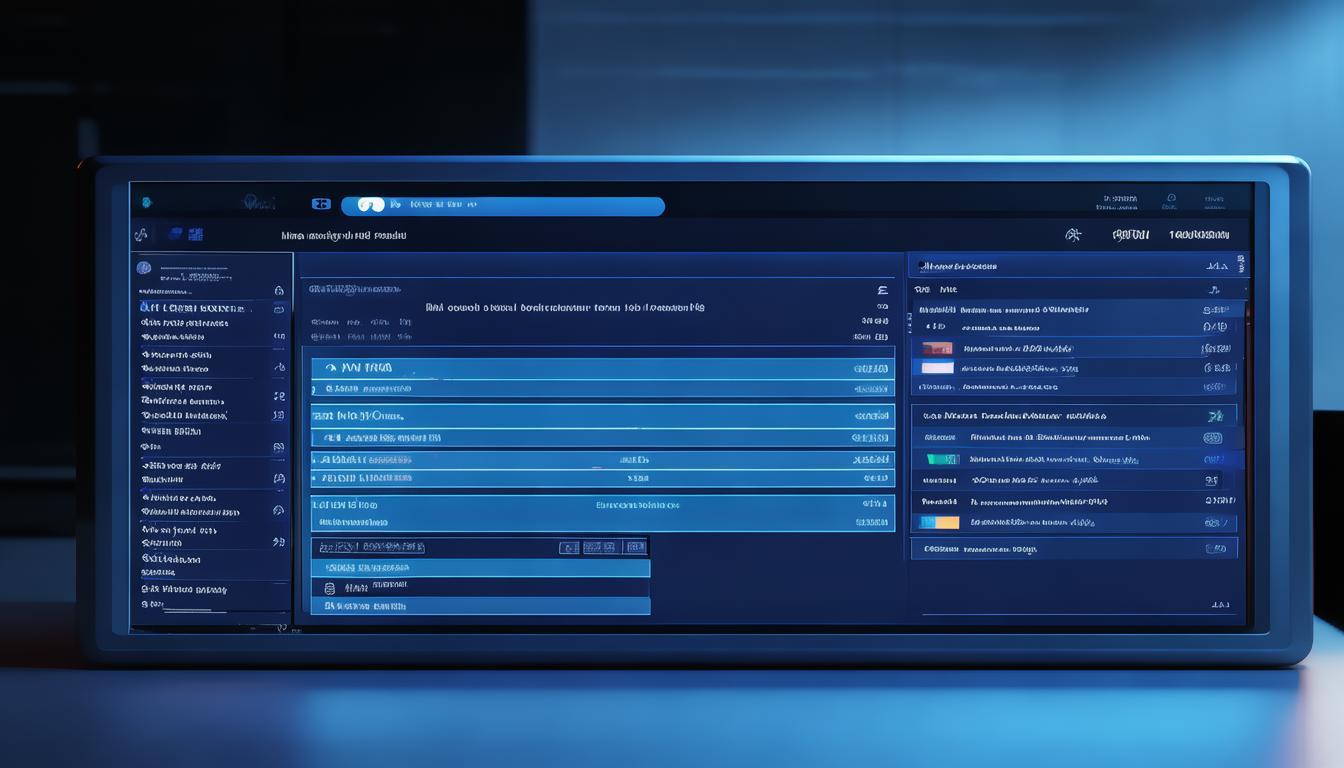Click the white toggle knob inside the top search pill
Screen dimensions: 1344x768
click(x=371, y=205)
